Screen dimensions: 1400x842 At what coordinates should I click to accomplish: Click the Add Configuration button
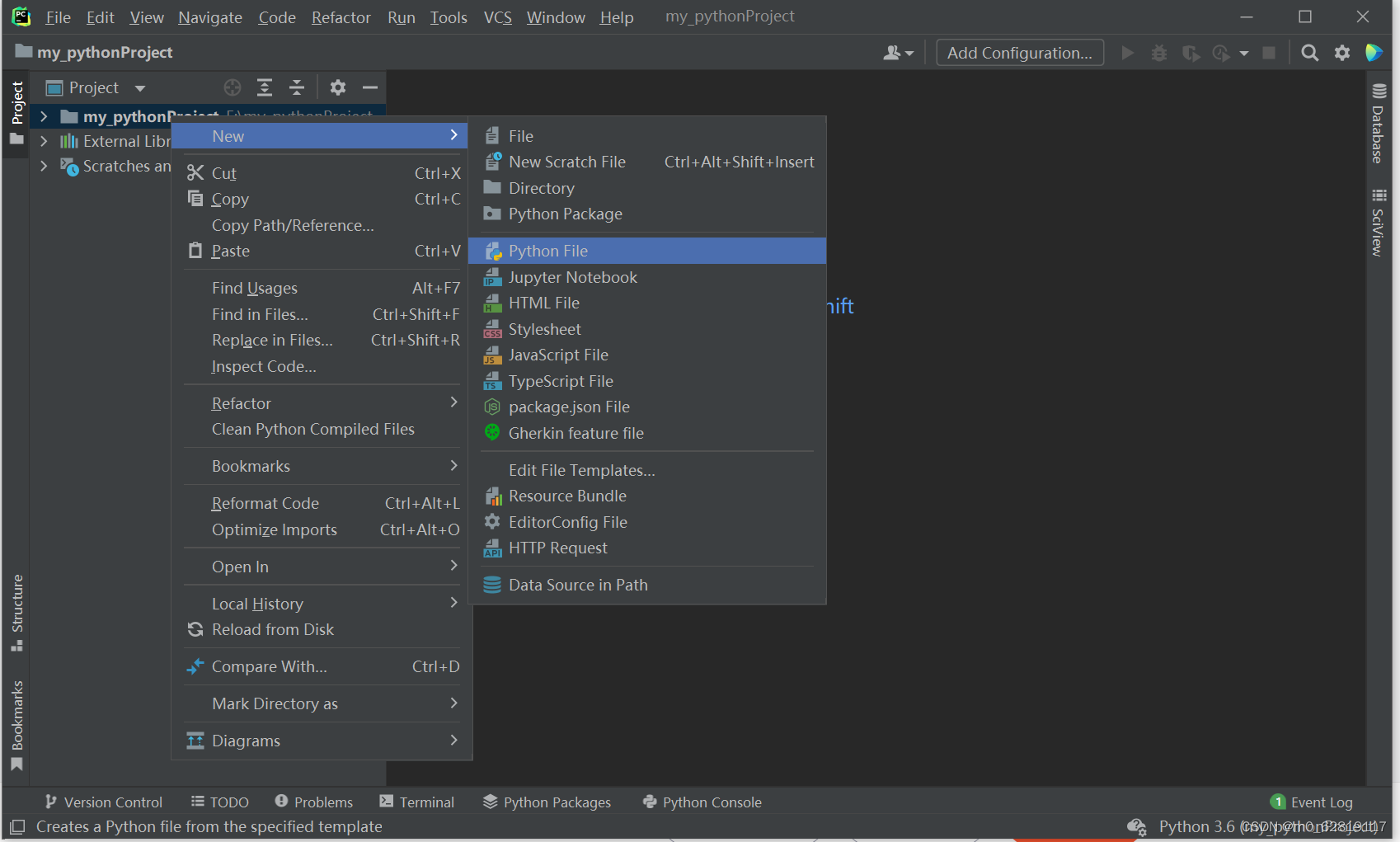1020,53
